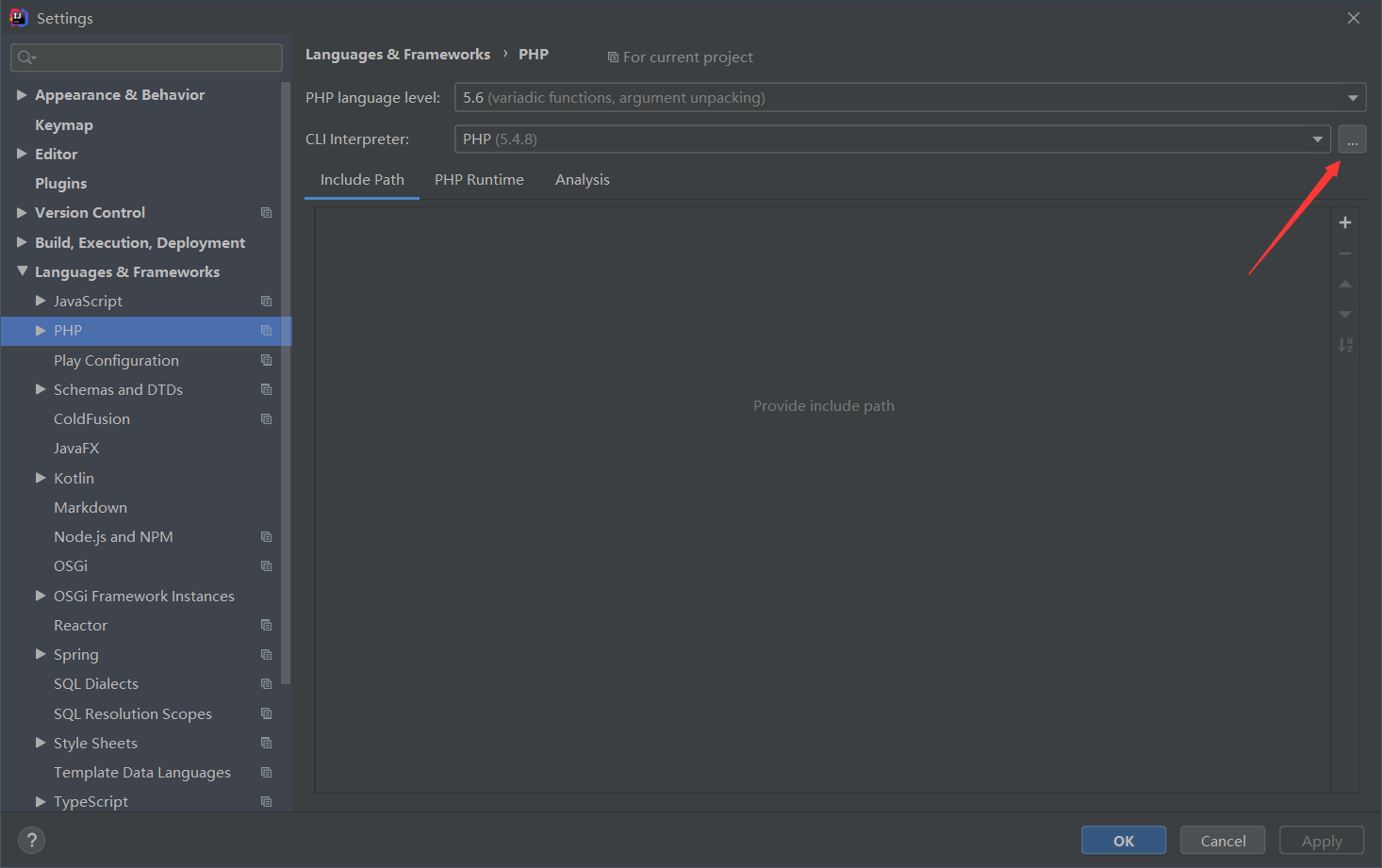Collapse the Languages & Frameworks section
This screenshot has width=1382, height=868.
(21, 271)
